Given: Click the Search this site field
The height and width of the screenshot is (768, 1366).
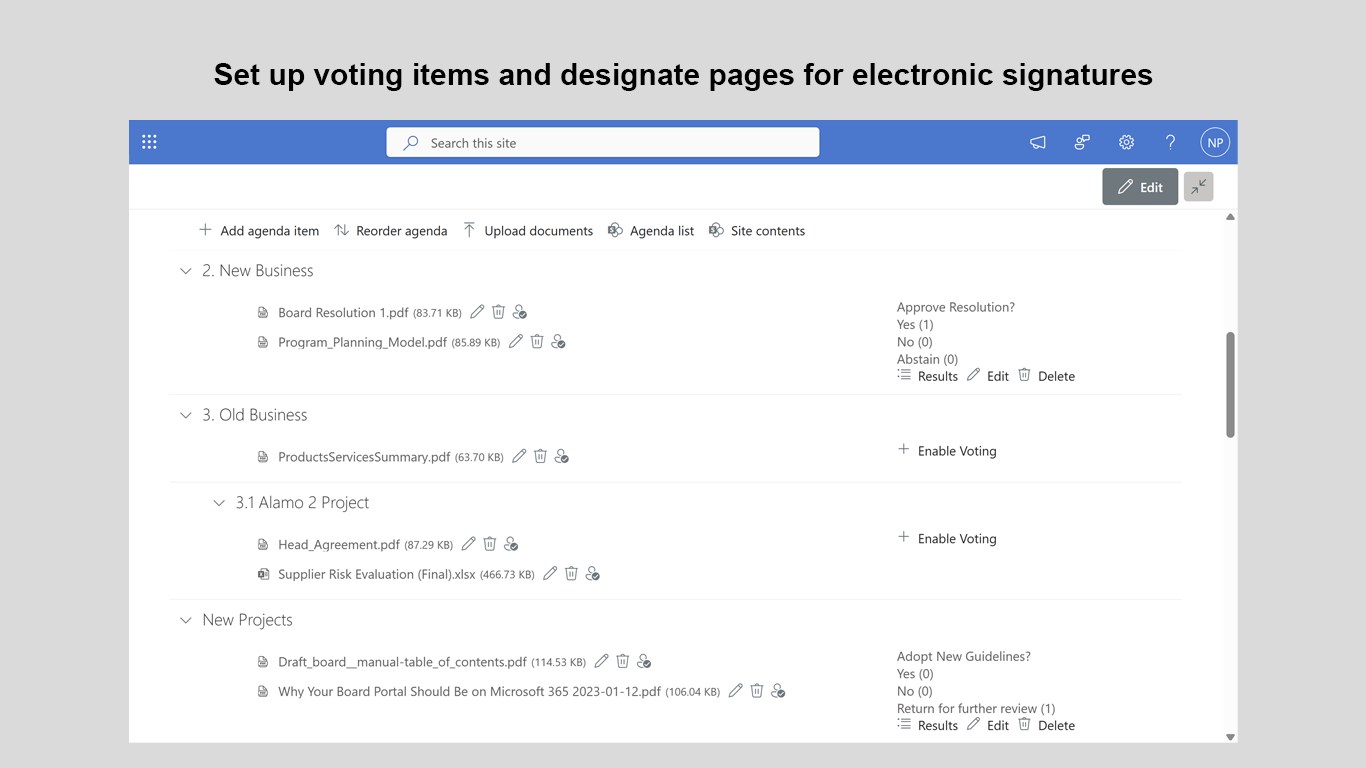Looking at the screenshot, I should tap(602, 143).
